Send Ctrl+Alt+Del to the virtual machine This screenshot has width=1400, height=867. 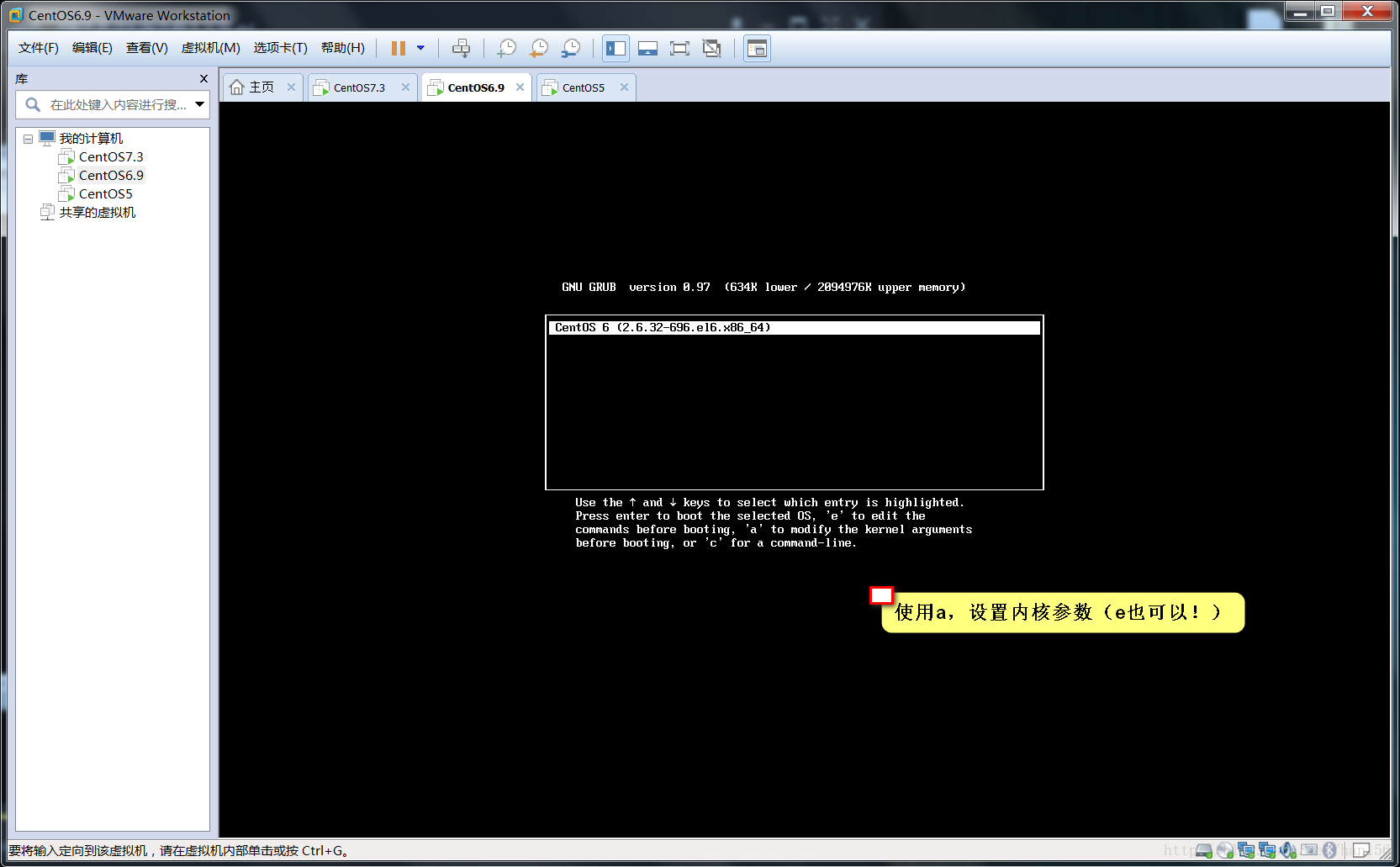coord(461,48)
